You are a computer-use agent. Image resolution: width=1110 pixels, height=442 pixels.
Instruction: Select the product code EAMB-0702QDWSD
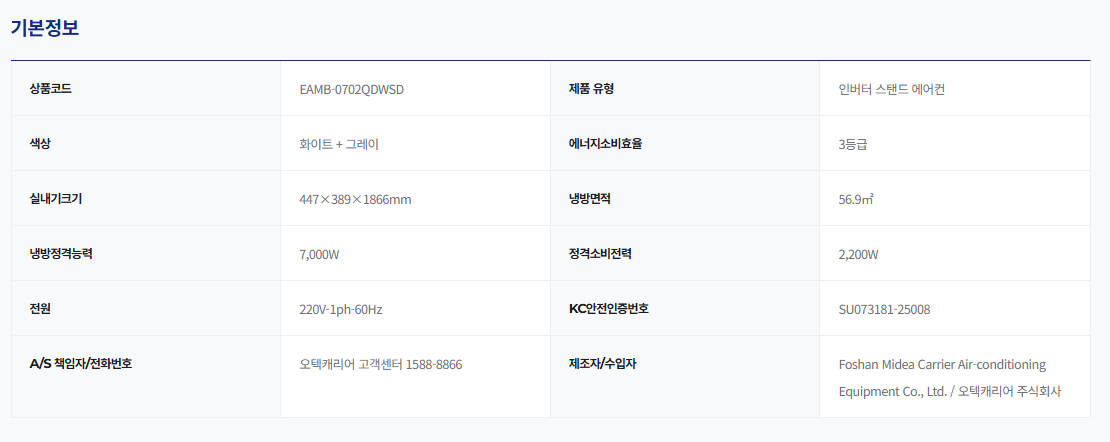[352, 89]
